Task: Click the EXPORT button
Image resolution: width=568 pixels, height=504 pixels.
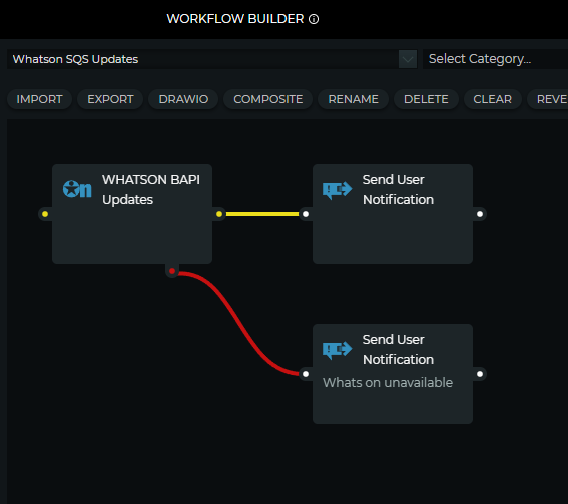Action: point(110,99)
